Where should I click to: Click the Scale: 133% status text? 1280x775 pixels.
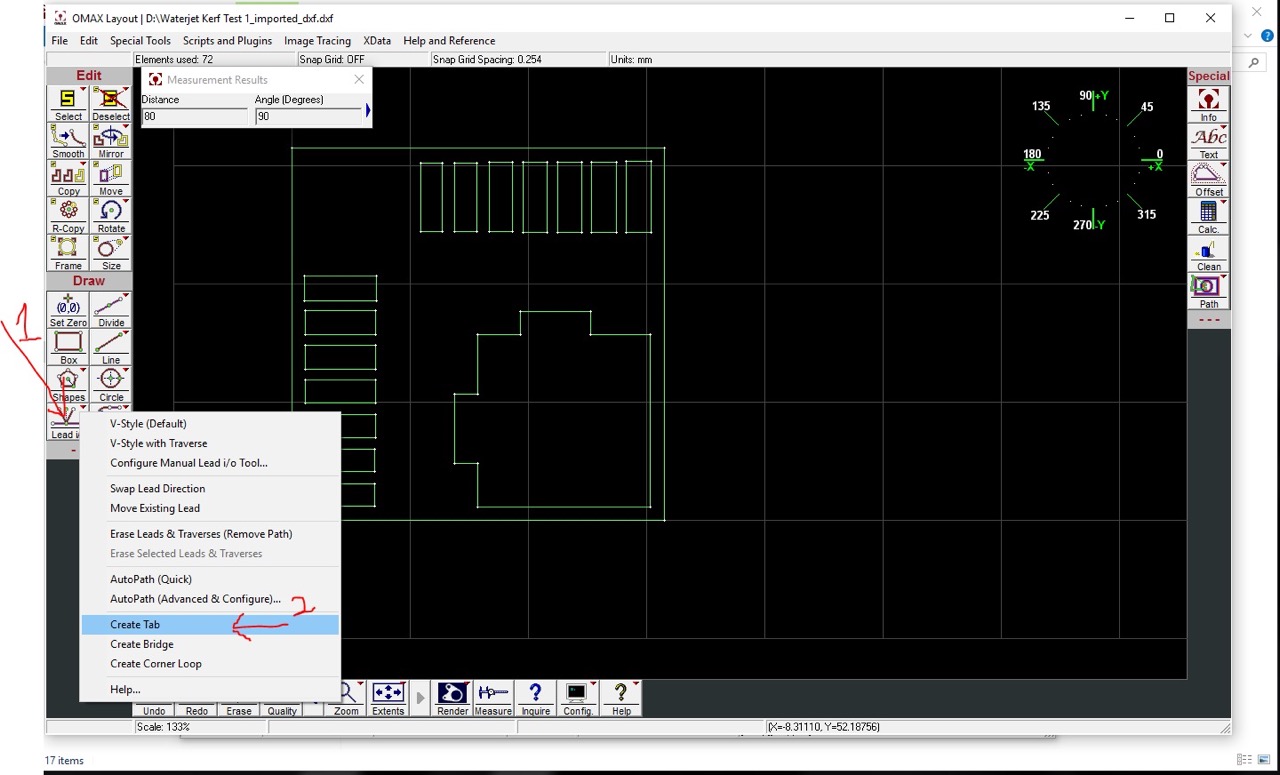point(163,727)
